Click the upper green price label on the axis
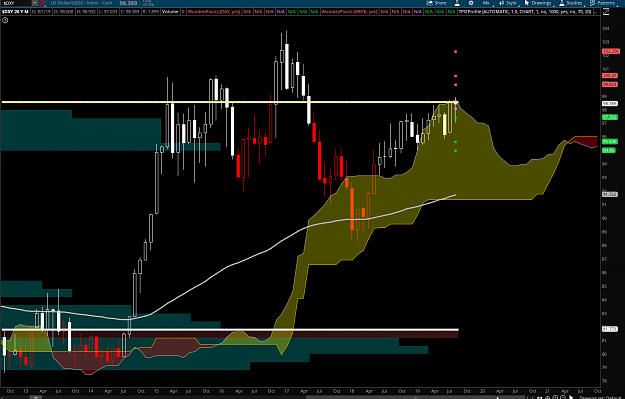 [x=610, y=117]
